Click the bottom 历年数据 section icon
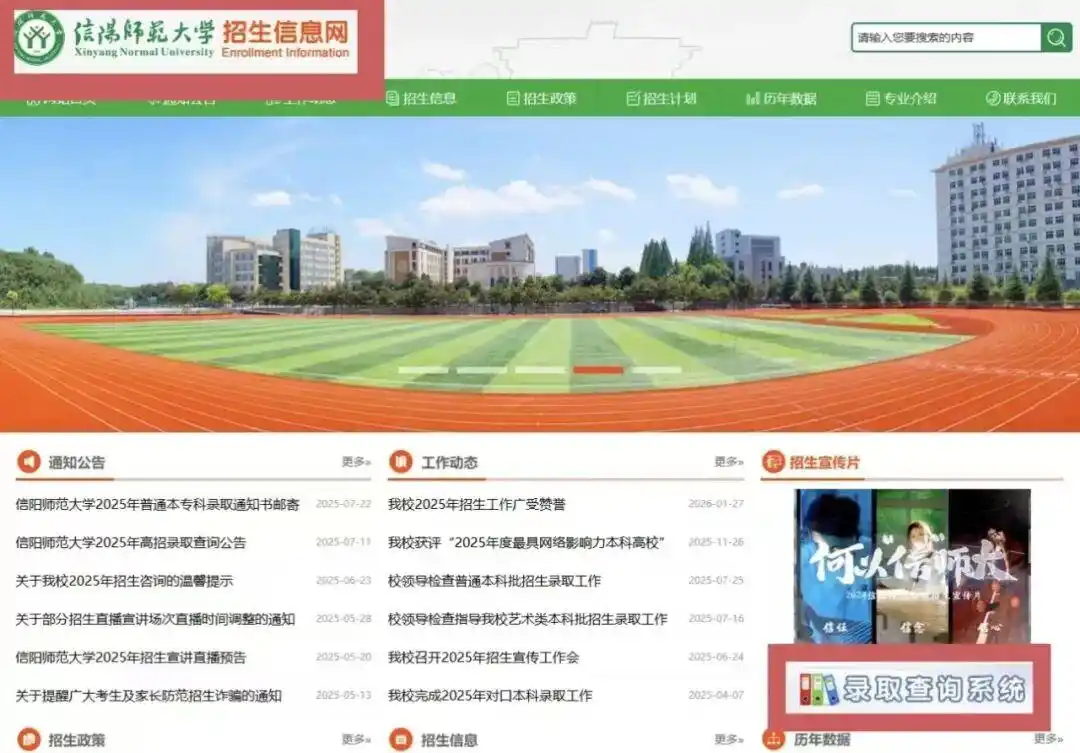 click(x=774, y=741)
